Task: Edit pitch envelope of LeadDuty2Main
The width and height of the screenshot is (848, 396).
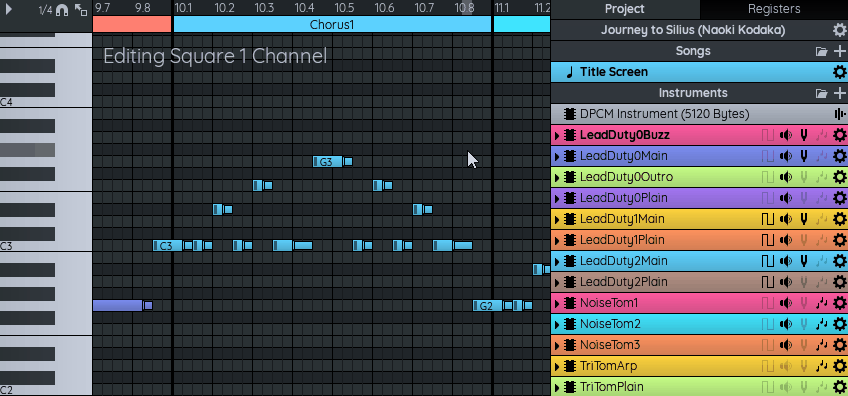Action: [x=804, y=261]
